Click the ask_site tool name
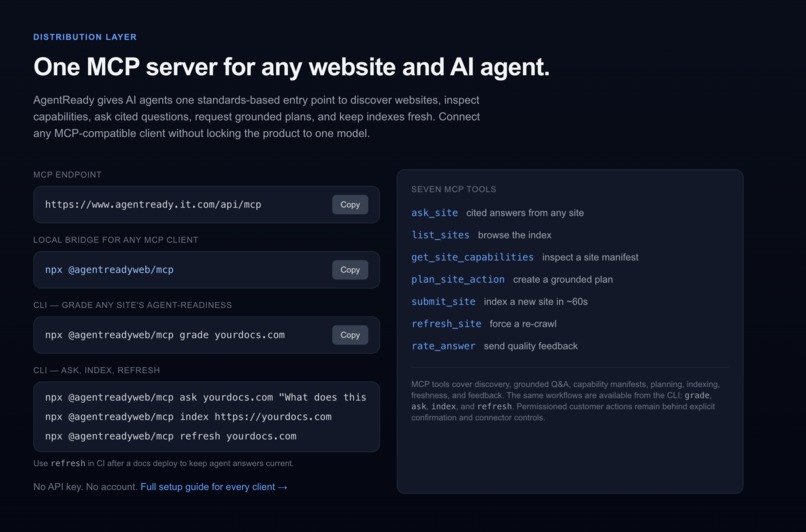The height and width of the screenshot is (532, 806). point(434,213)
